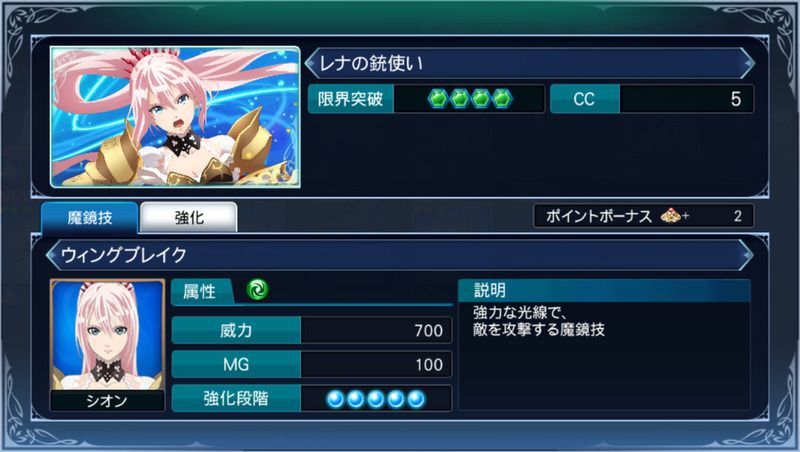800x452 pixels.
Task: Click the first blue enhancement stage orb
Action: (x=335, y=399)
